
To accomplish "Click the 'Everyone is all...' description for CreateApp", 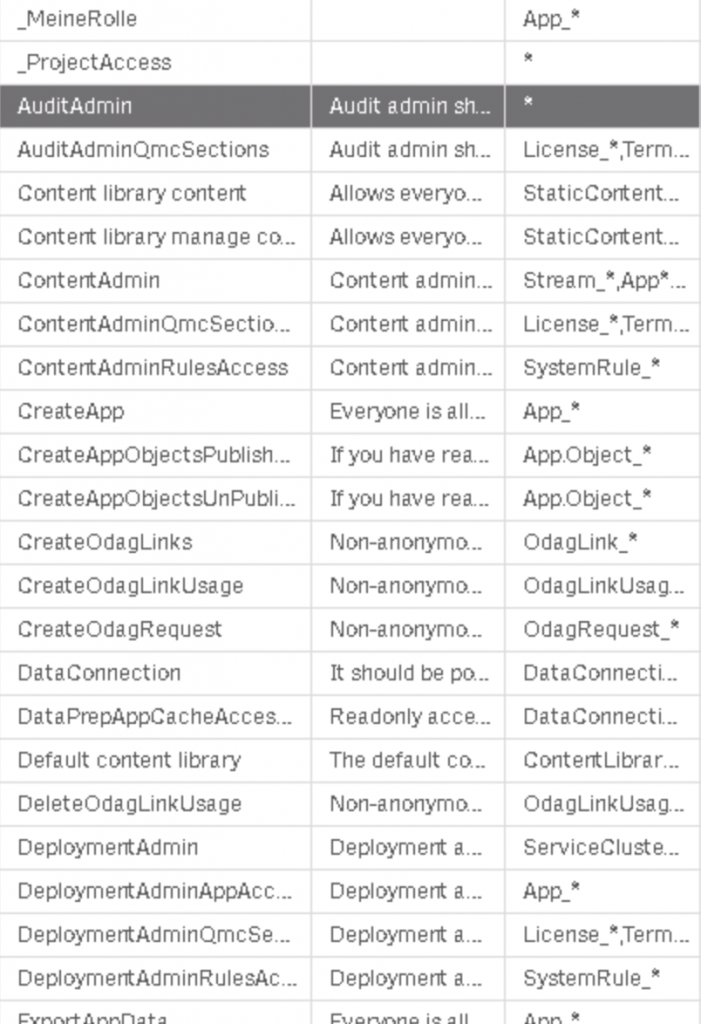I will click(x=407, y=411).
